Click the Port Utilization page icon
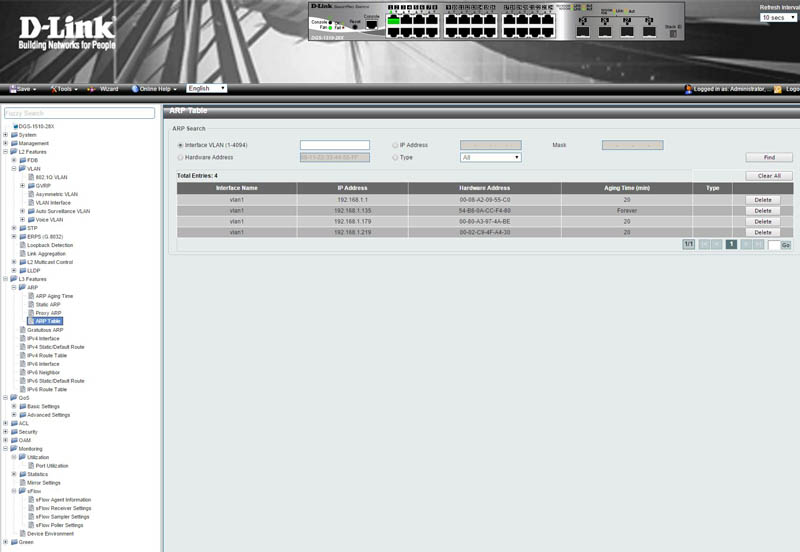 point(31,466)
